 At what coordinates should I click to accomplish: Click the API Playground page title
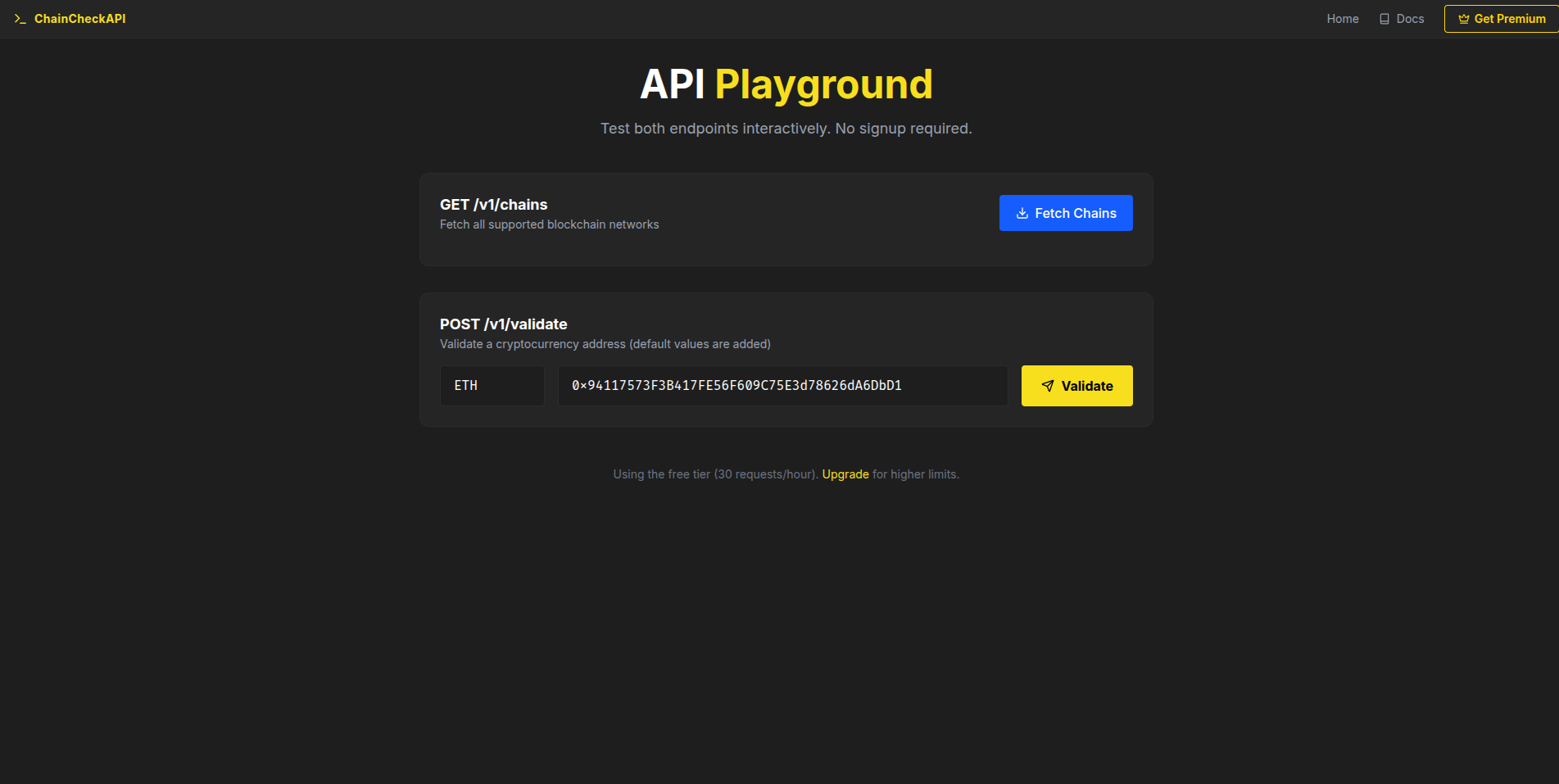[x=786, y=84]
